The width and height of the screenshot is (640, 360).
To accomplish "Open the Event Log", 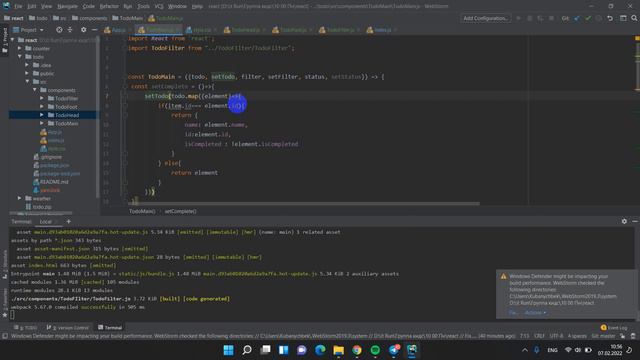I will click(x=614, y=328).
